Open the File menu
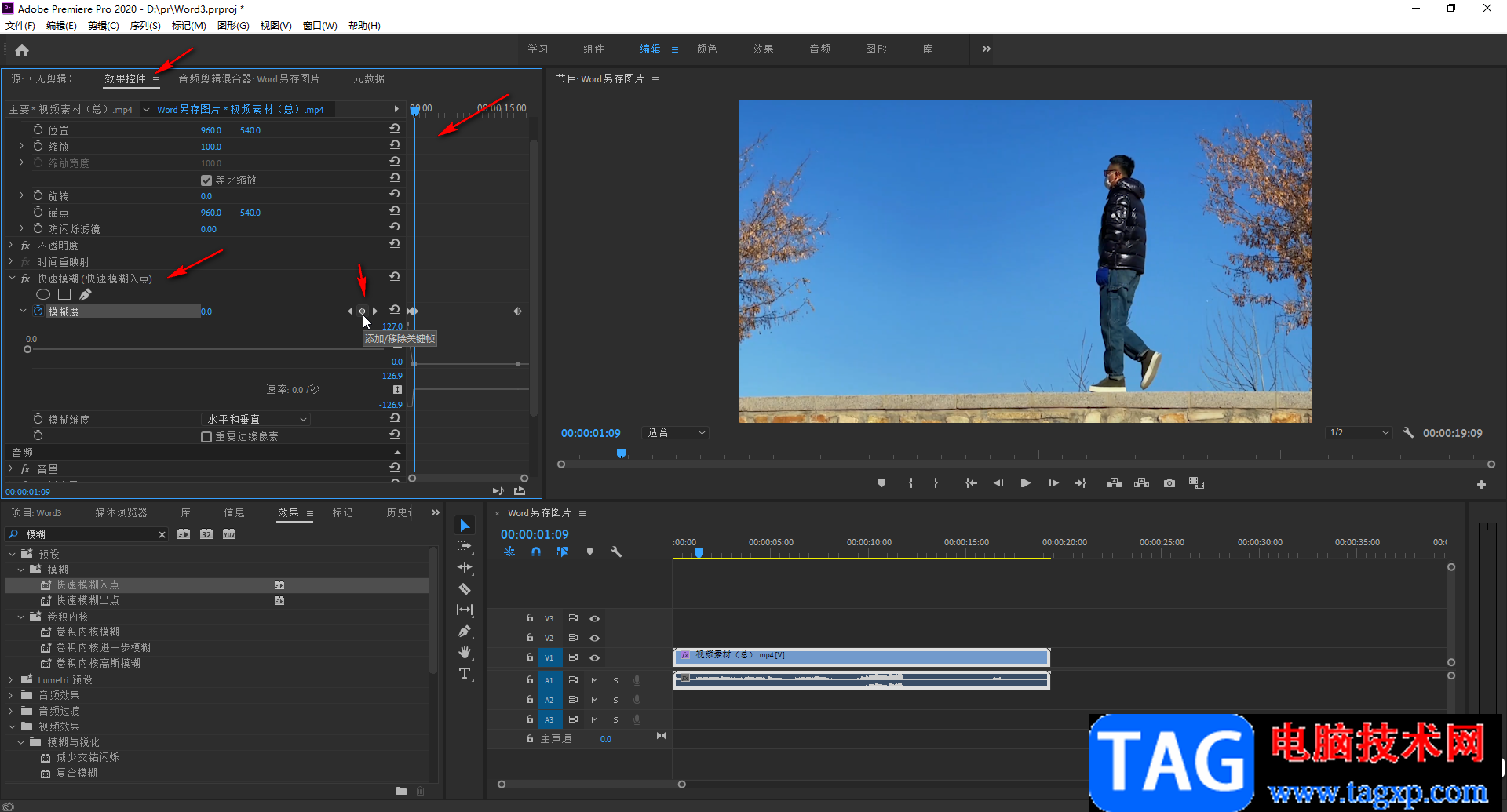 coord(20,26)
